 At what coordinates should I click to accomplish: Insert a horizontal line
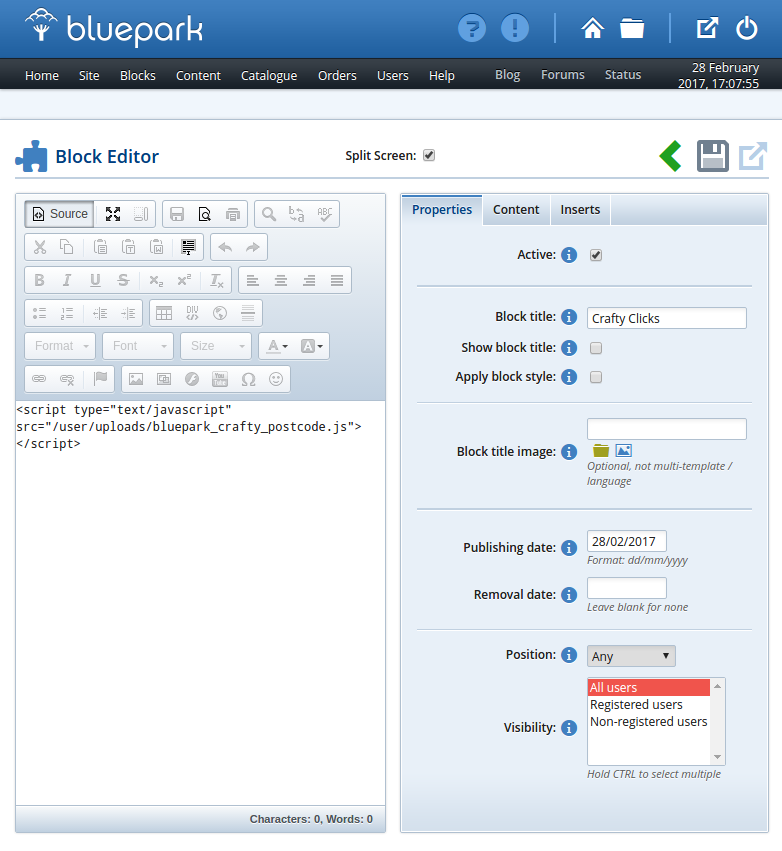(248, 313)
